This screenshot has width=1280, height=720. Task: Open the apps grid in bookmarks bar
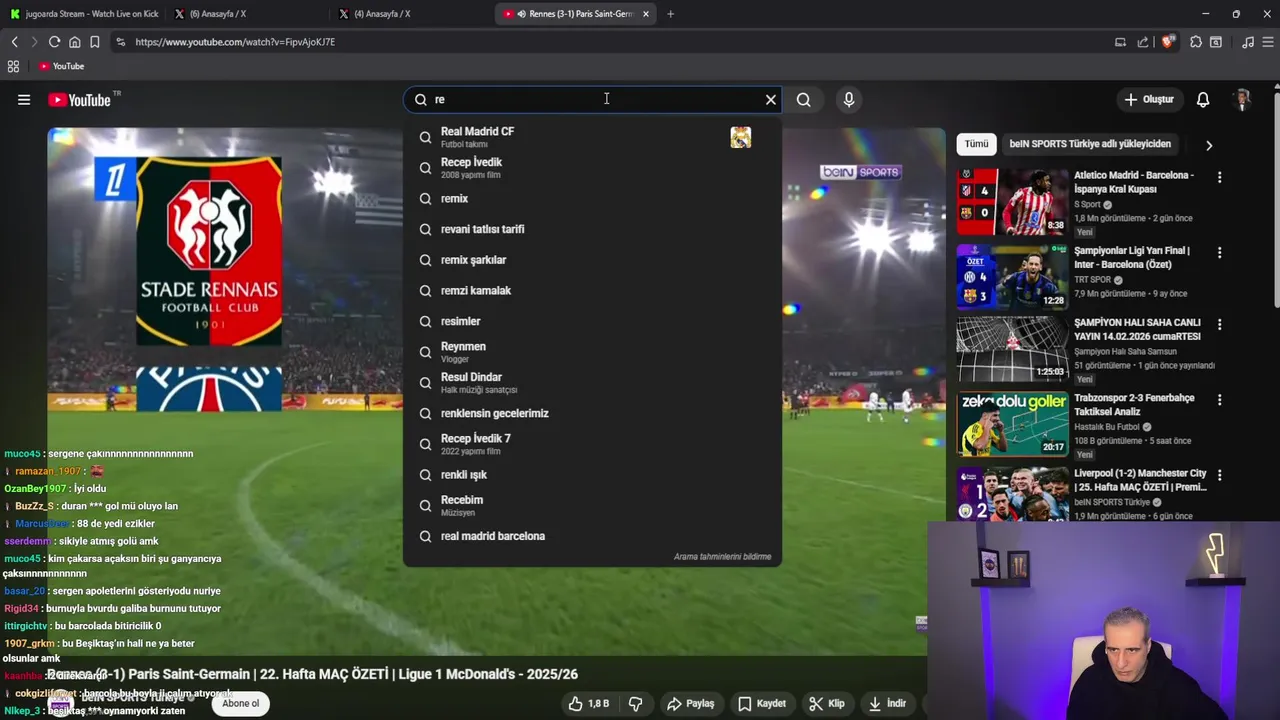click(x=13, y=66)
